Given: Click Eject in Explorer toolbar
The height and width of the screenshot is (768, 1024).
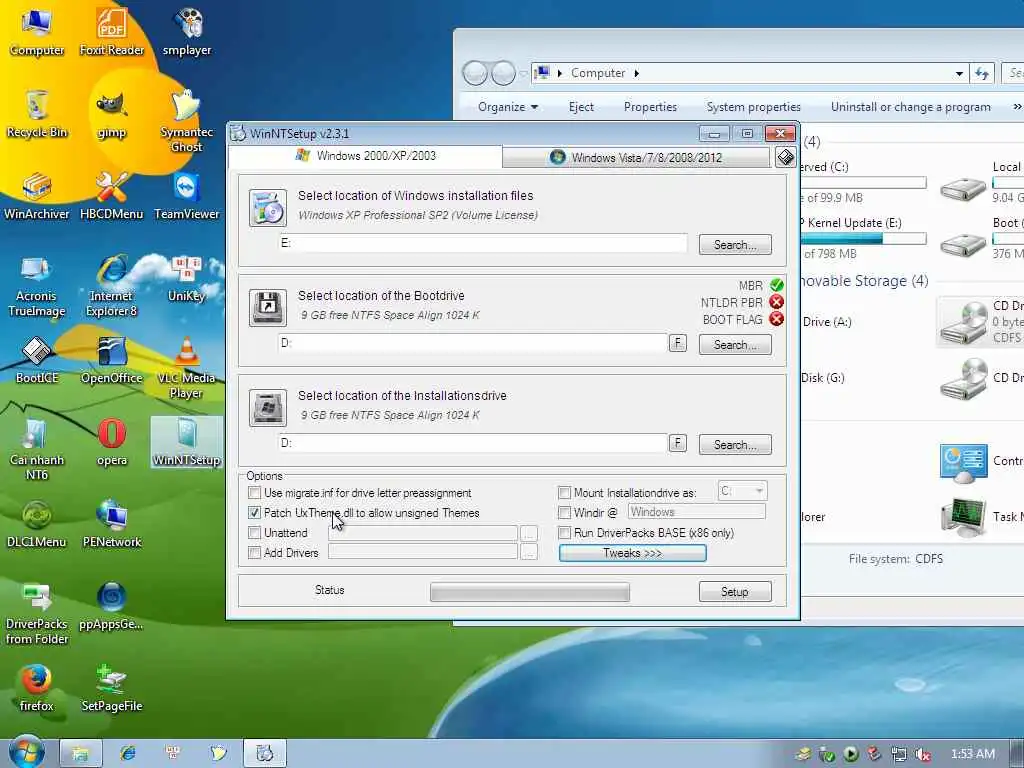Looking at the screenshot, I should [581, 106].
